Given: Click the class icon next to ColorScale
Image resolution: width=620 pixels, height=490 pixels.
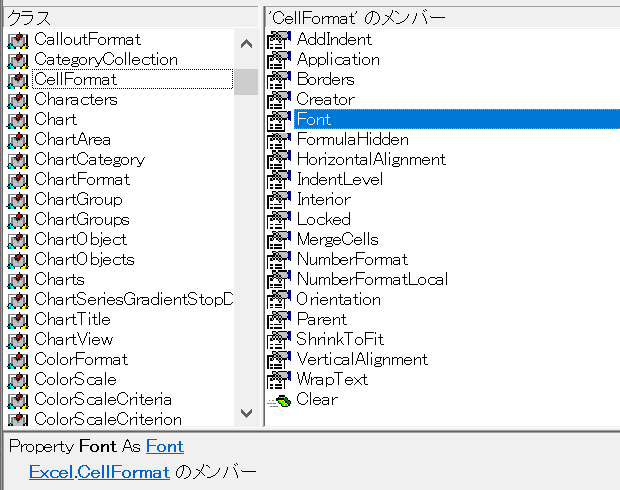Looking at the screenshot, I should [18, 380].
